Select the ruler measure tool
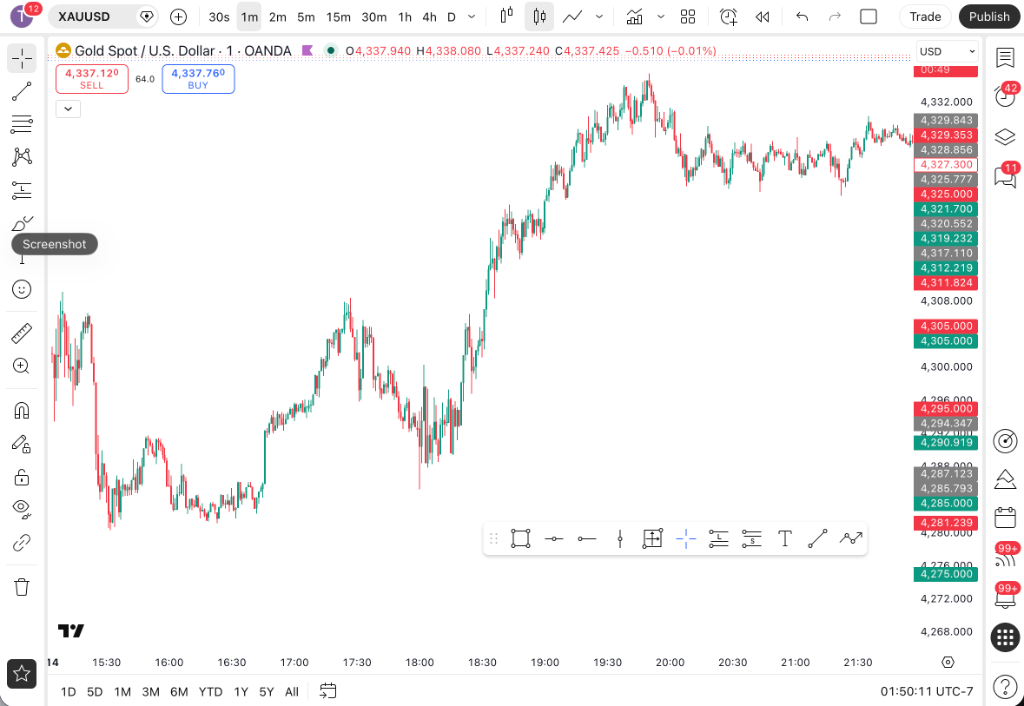1024x706 pixels. [x=22, y=333]
